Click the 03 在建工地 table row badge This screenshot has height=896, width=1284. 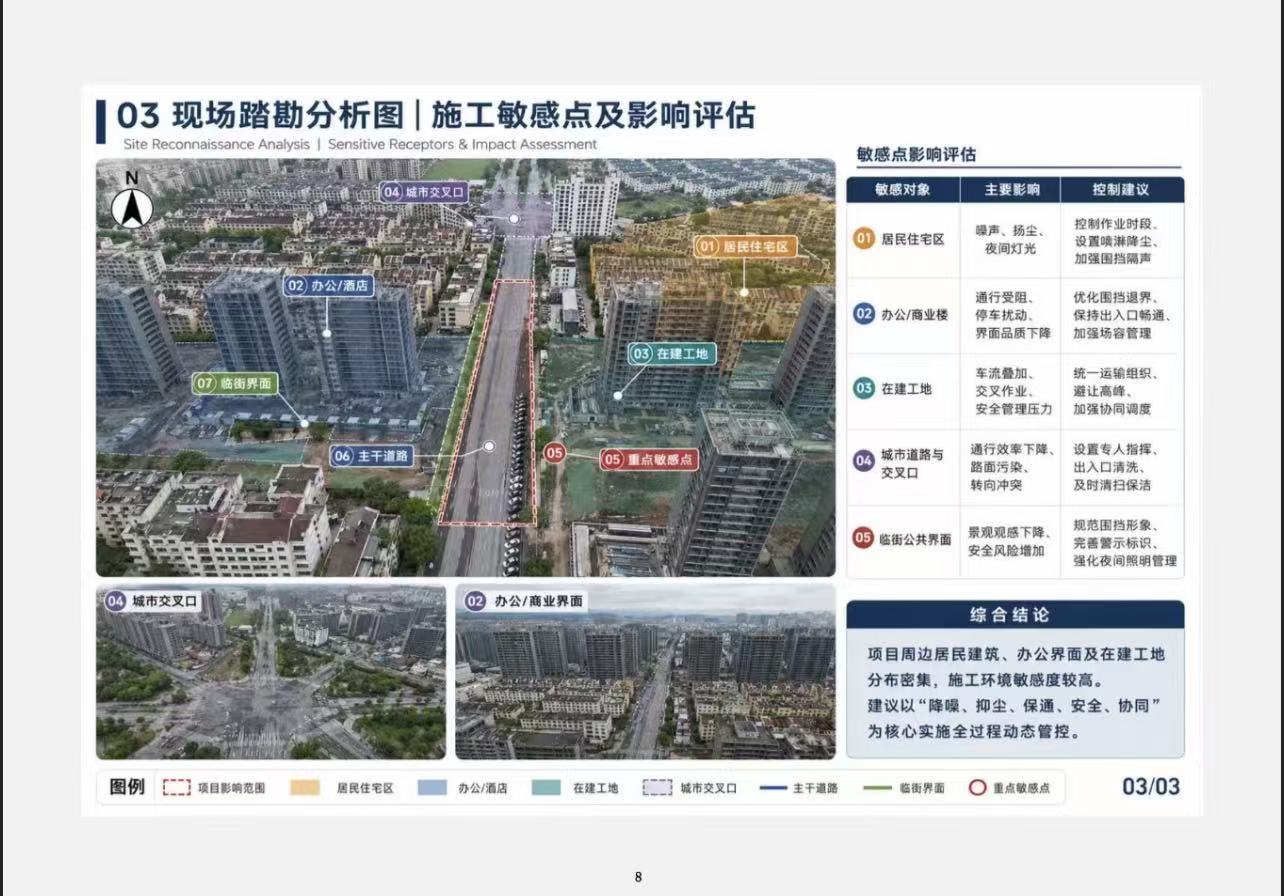[x=863, y=389]
